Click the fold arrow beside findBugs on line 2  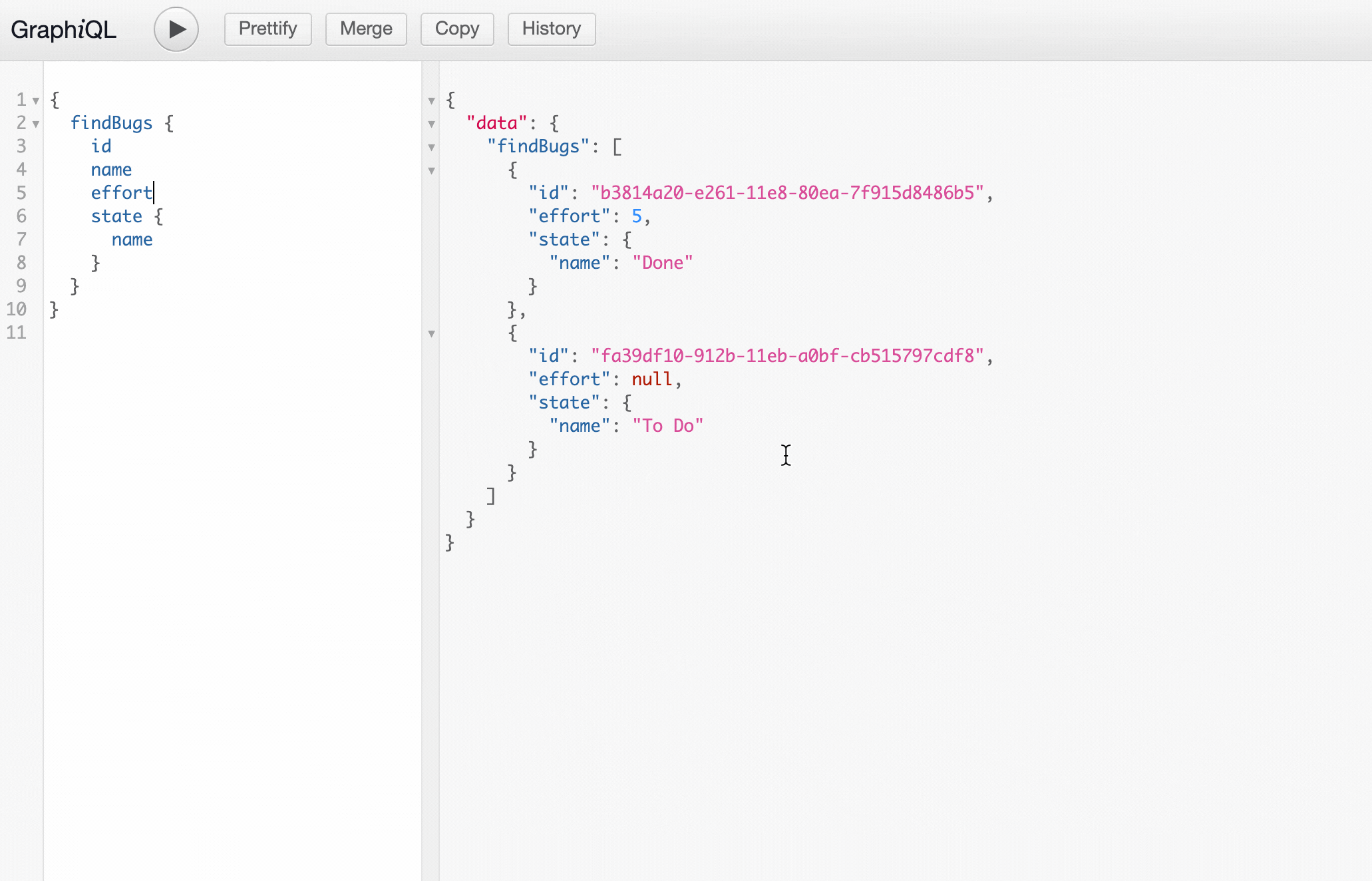(35, 124)
